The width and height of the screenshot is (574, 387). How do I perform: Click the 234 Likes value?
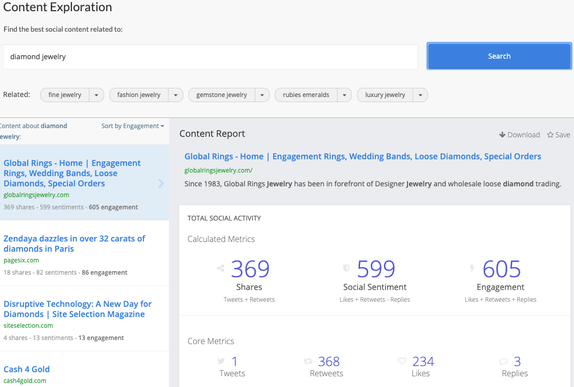(x=423, y=362)
